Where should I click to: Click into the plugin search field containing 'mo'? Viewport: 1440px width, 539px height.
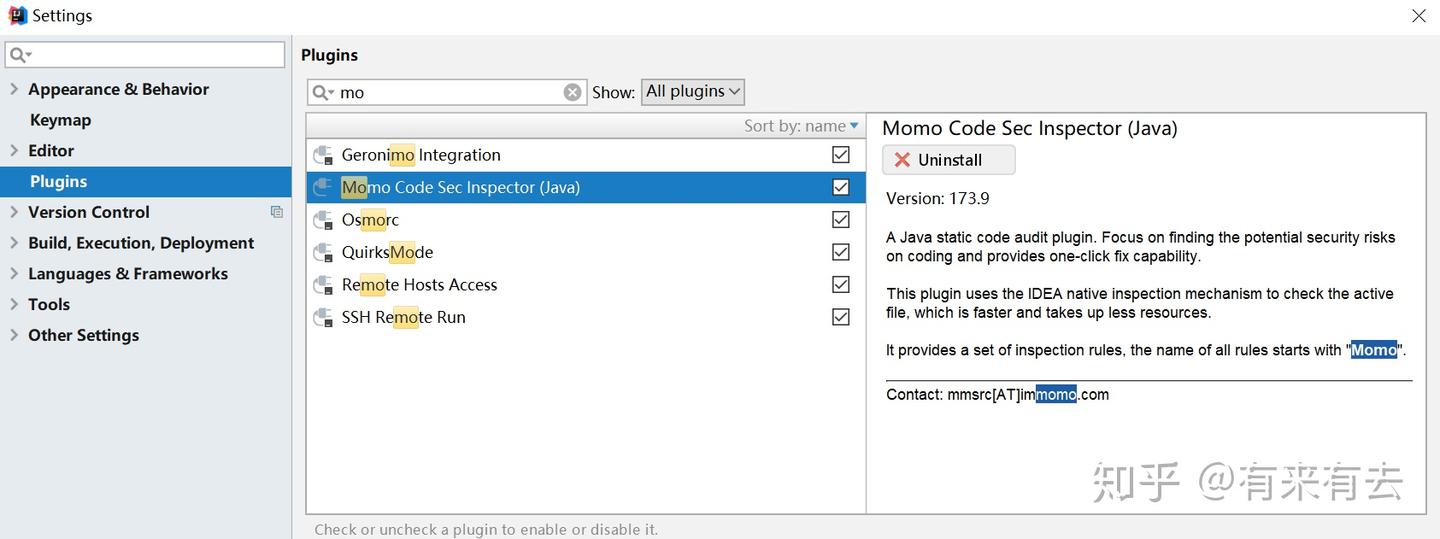coord(446,92)
